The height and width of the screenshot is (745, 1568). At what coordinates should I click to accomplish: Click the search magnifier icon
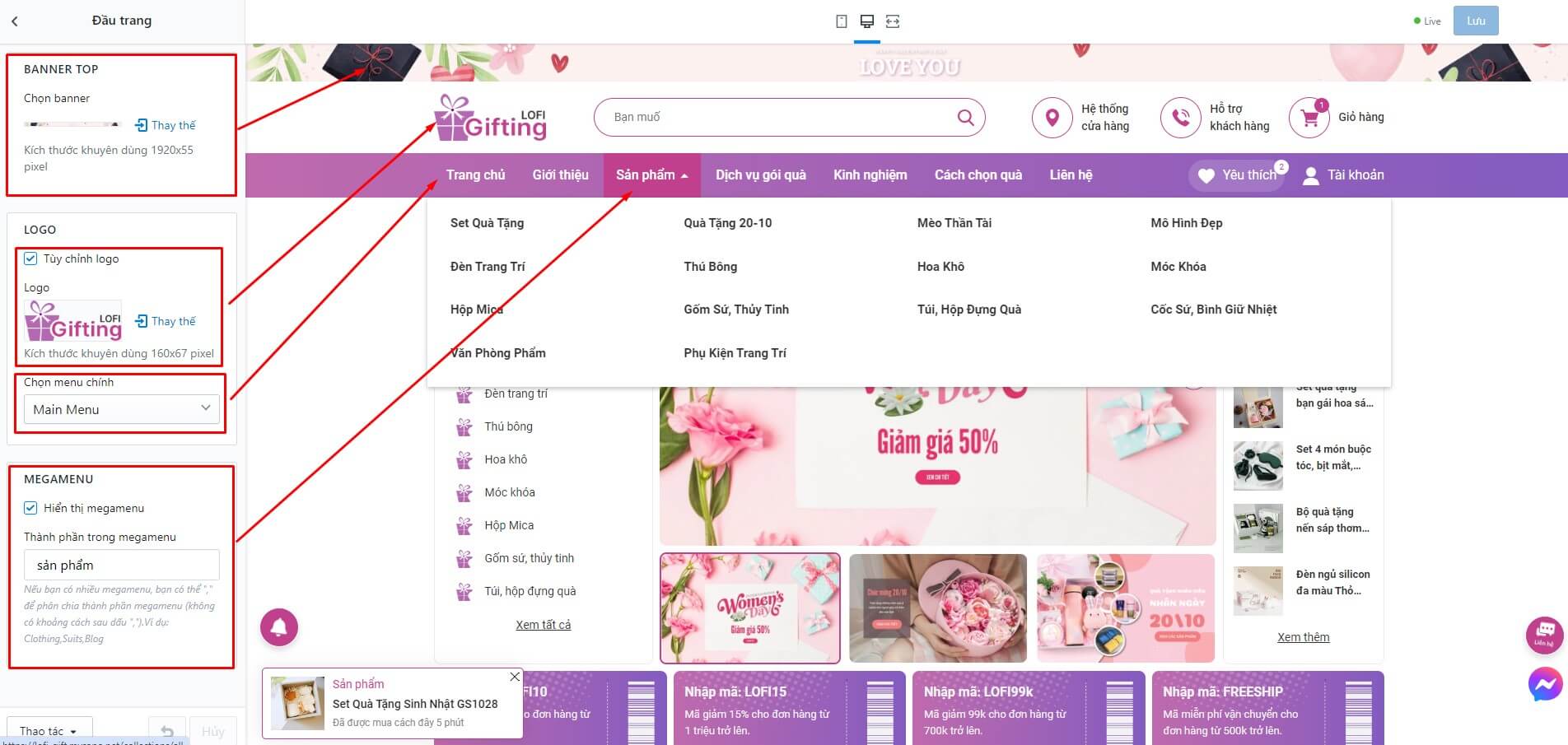tap(966, 118)
